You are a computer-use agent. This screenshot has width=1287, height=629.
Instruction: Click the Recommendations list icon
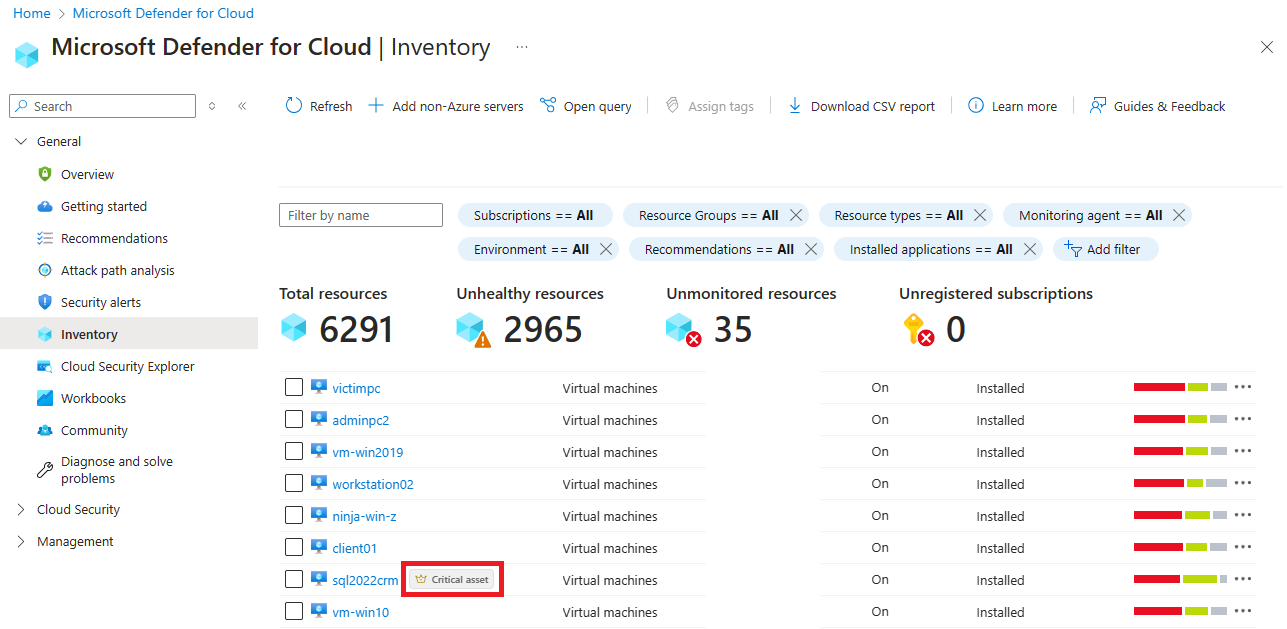[45, 238]
